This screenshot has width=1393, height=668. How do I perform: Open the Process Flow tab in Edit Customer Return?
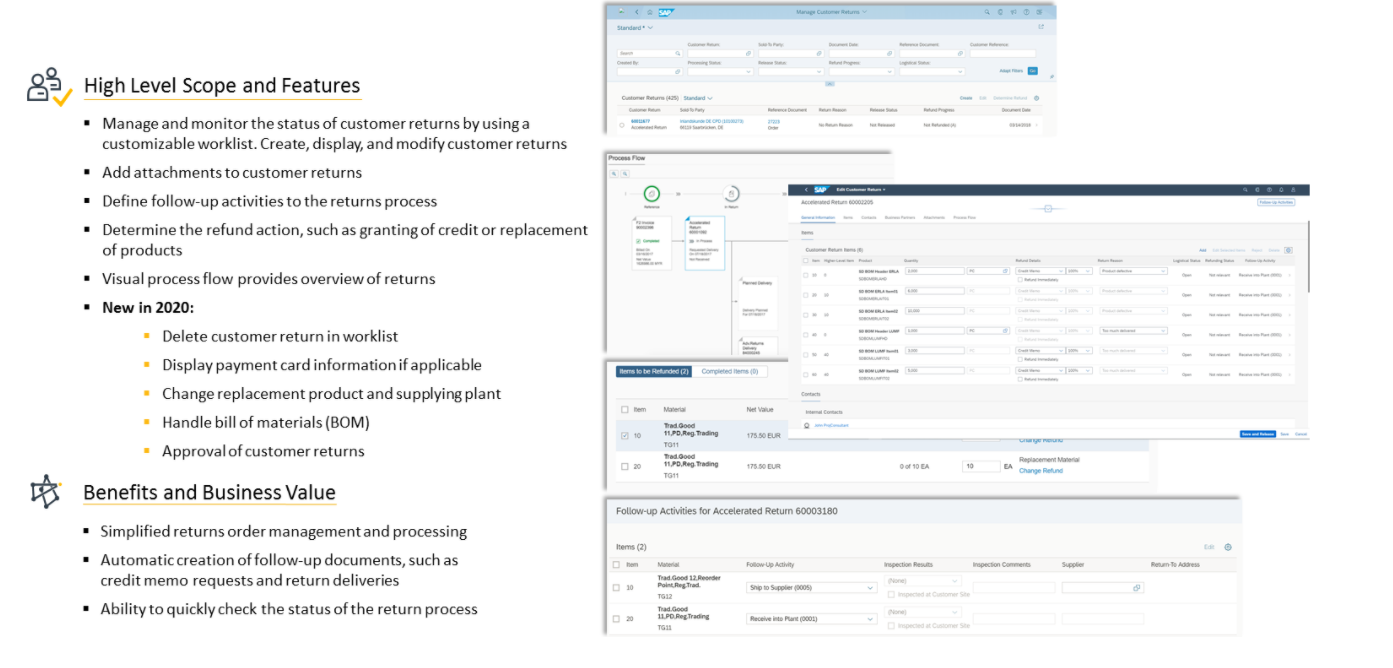tap(964, 217)
